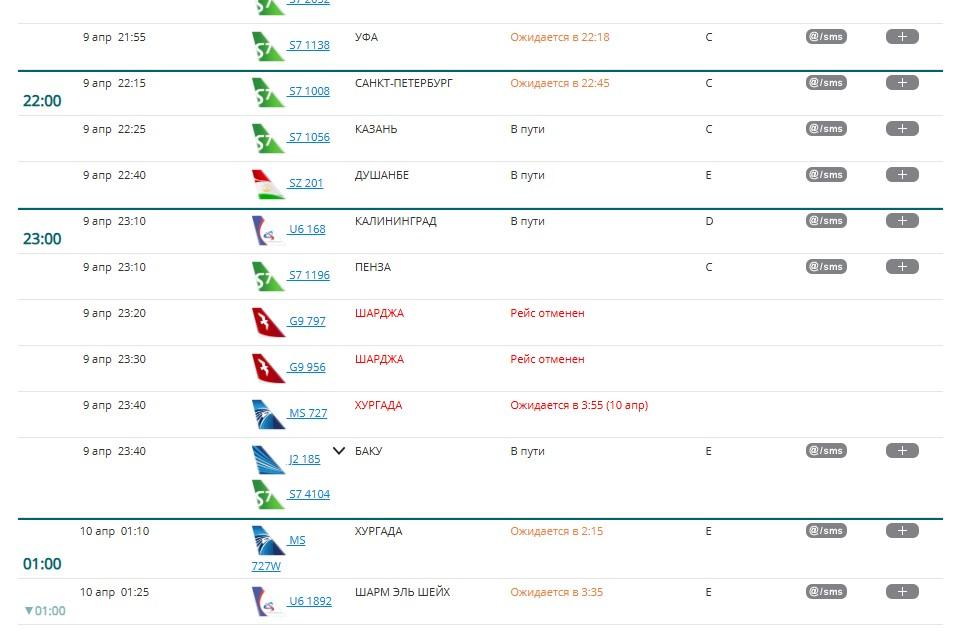Screen dimensions: 962x642
Task: Click the 23:00 hour section marker
Action: click(42, 239)
